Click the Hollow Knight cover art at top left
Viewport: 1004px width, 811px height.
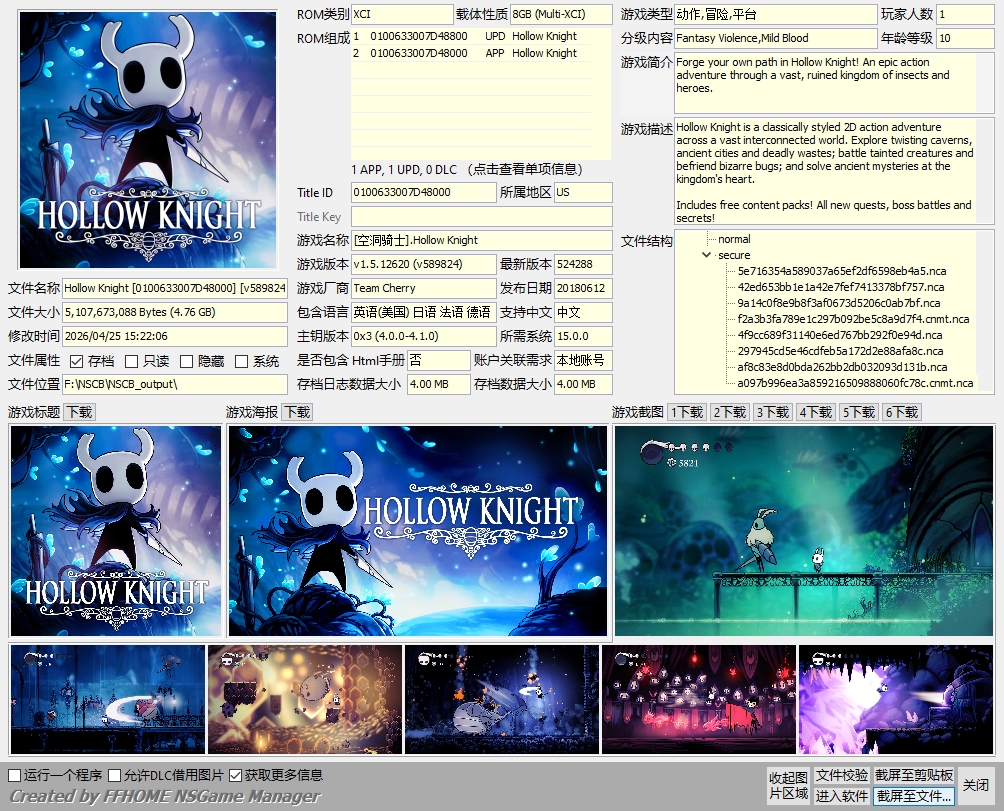click(x=148, y=140)
